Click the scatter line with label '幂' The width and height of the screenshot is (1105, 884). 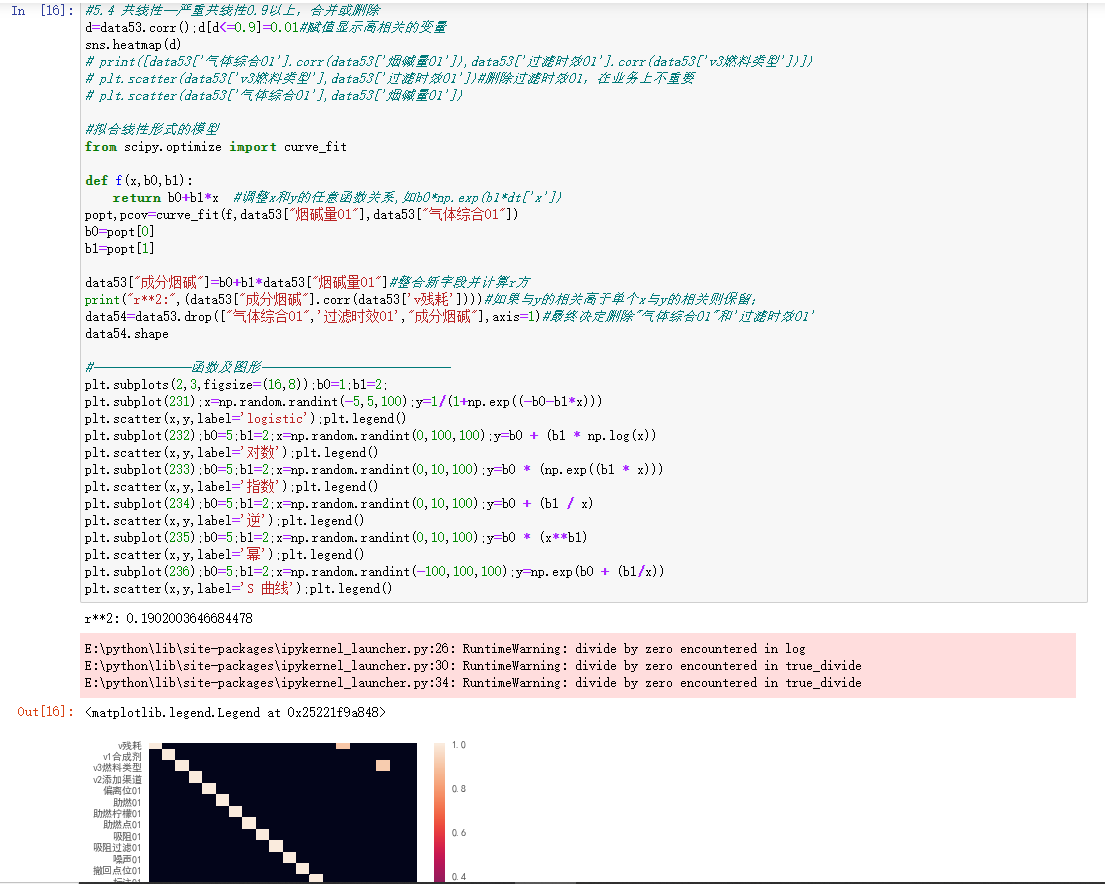coord(224,554)
